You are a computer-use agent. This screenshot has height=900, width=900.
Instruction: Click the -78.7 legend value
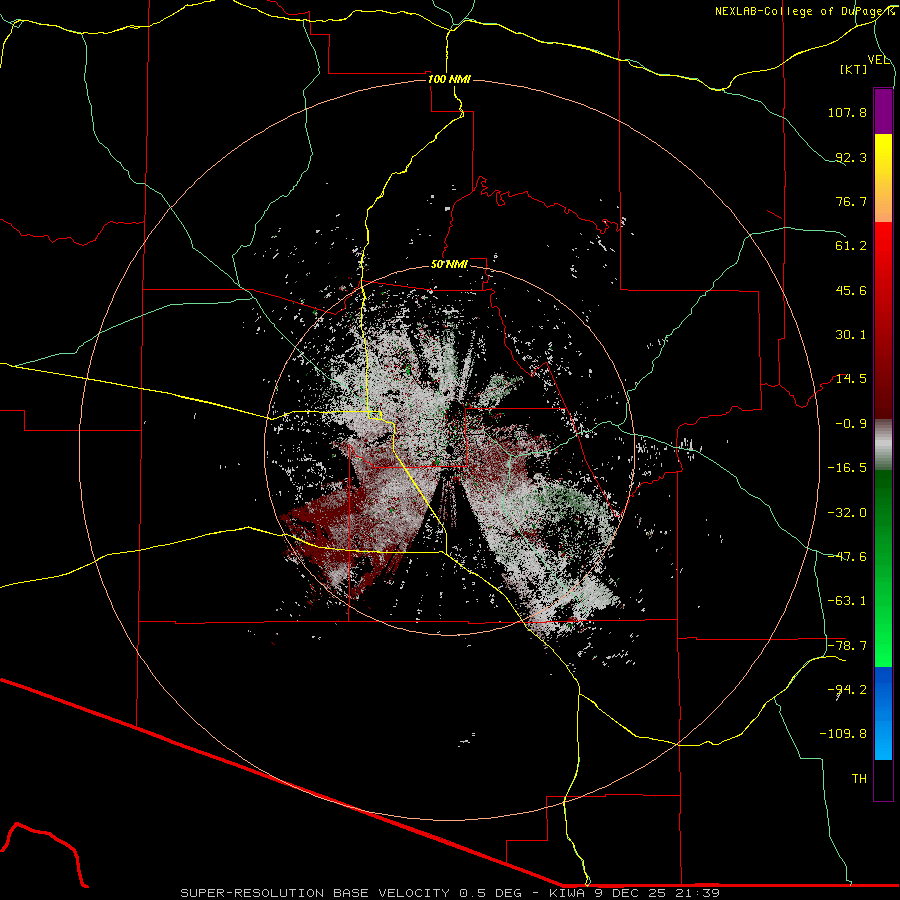coord(847,646)
